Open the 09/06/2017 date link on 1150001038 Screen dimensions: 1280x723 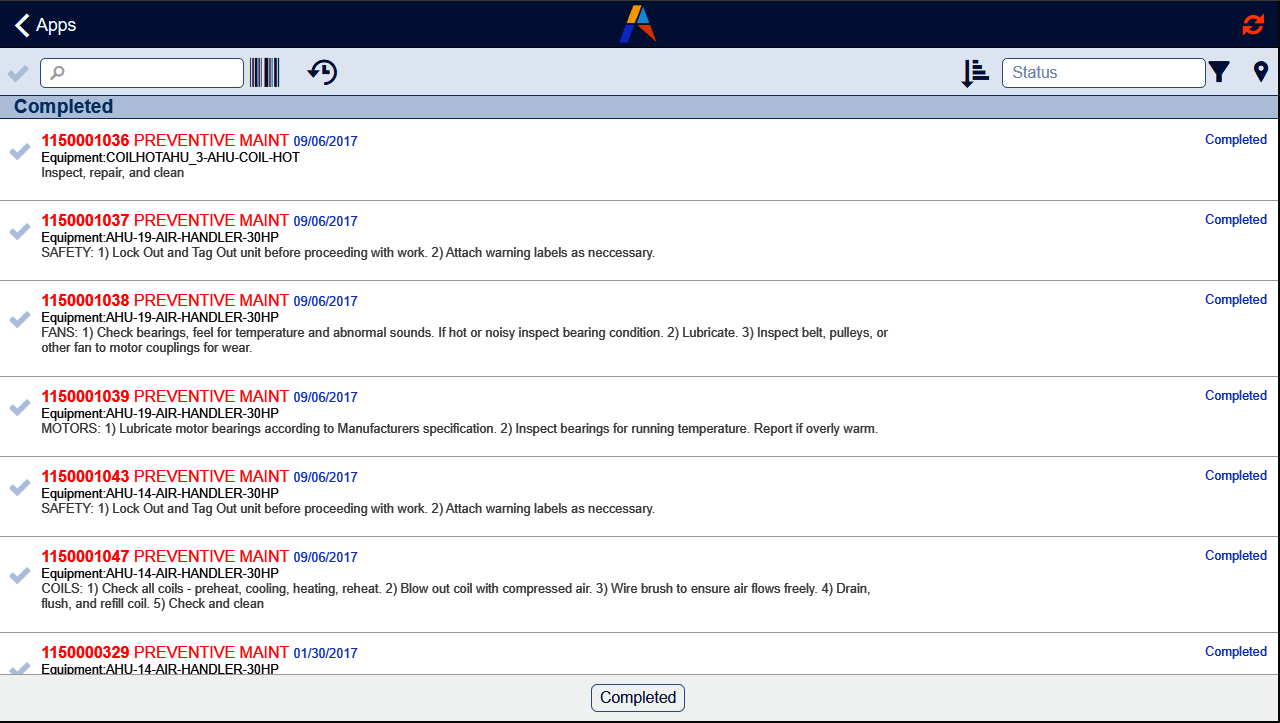tap(325, 301)
